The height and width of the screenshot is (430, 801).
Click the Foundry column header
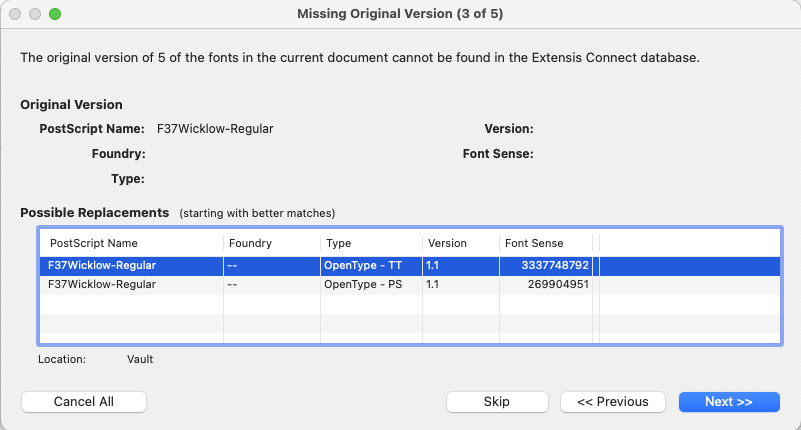[x=250, y=243]
